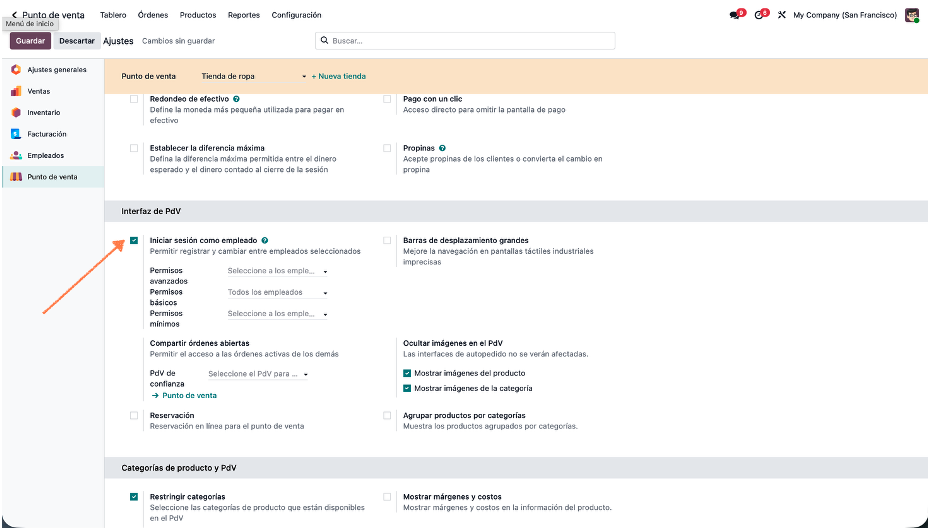Open the Reportes menu
Screen dimensions: 928x529
244,15
